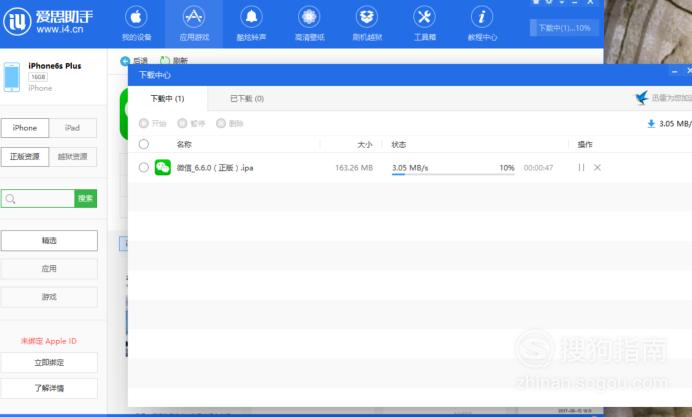The width and height of the screenshot is (692, 417).
Task: Switch to the 已下载 (0) tab
Action: [x=247, y=98]
